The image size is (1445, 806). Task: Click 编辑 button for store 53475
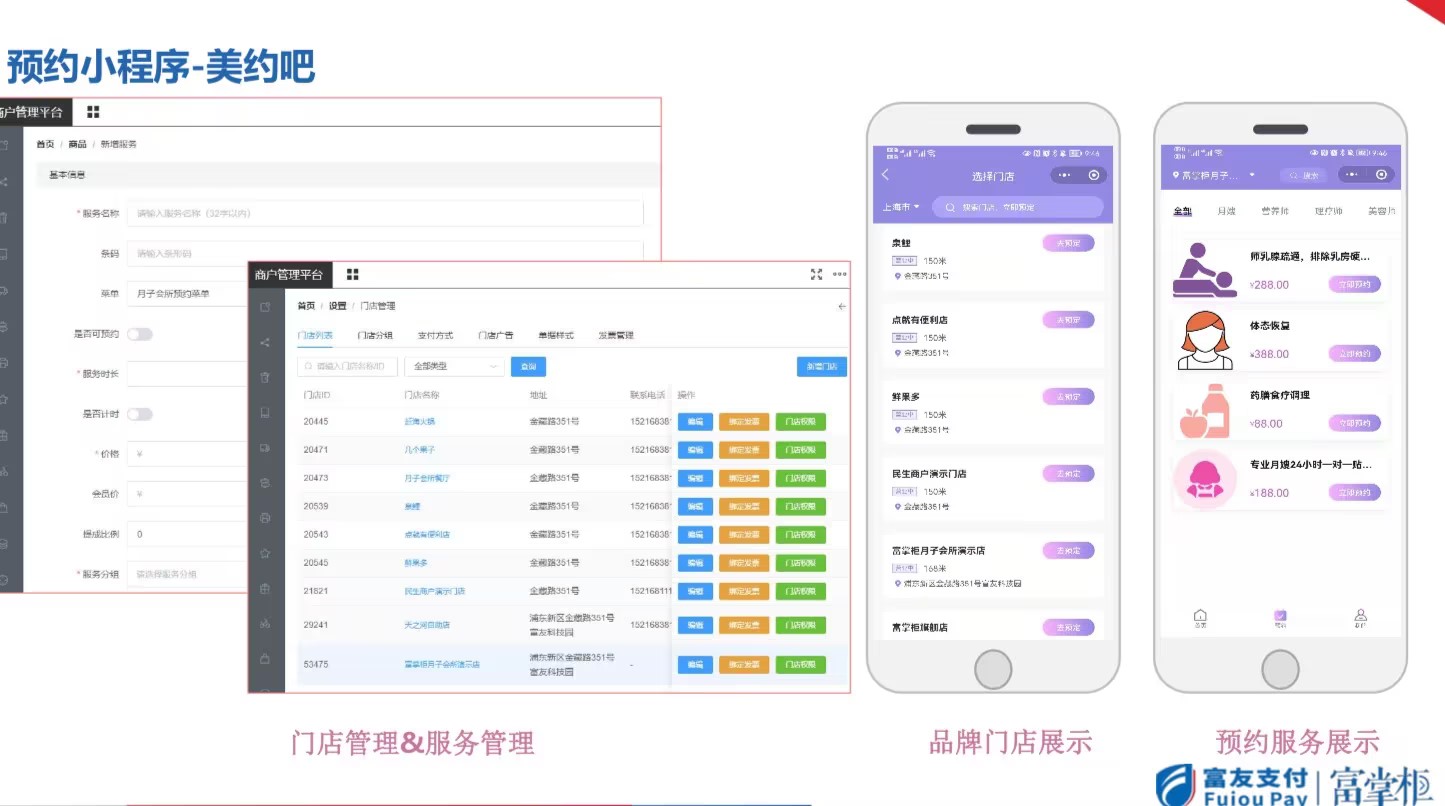click(x=695, y=664)
